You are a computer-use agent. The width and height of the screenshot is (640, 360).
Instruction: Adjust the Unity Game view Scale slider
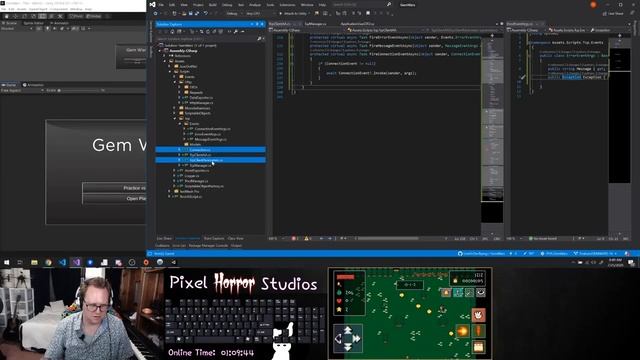(80, 90)
